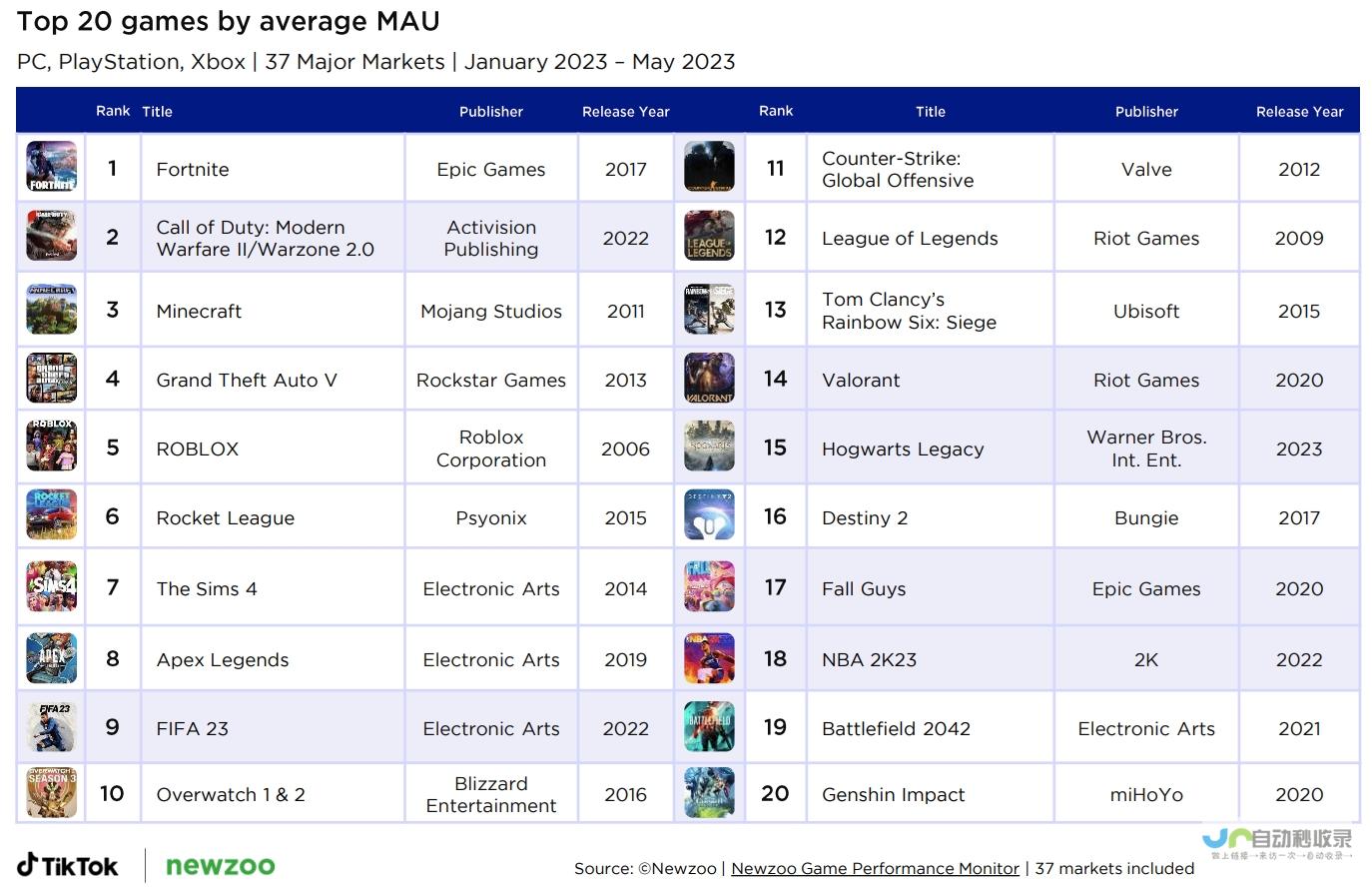Click the Genshin Impact cover thumbnail
The height and width of the screenshot is (887, 1372).
click(709, 792)
